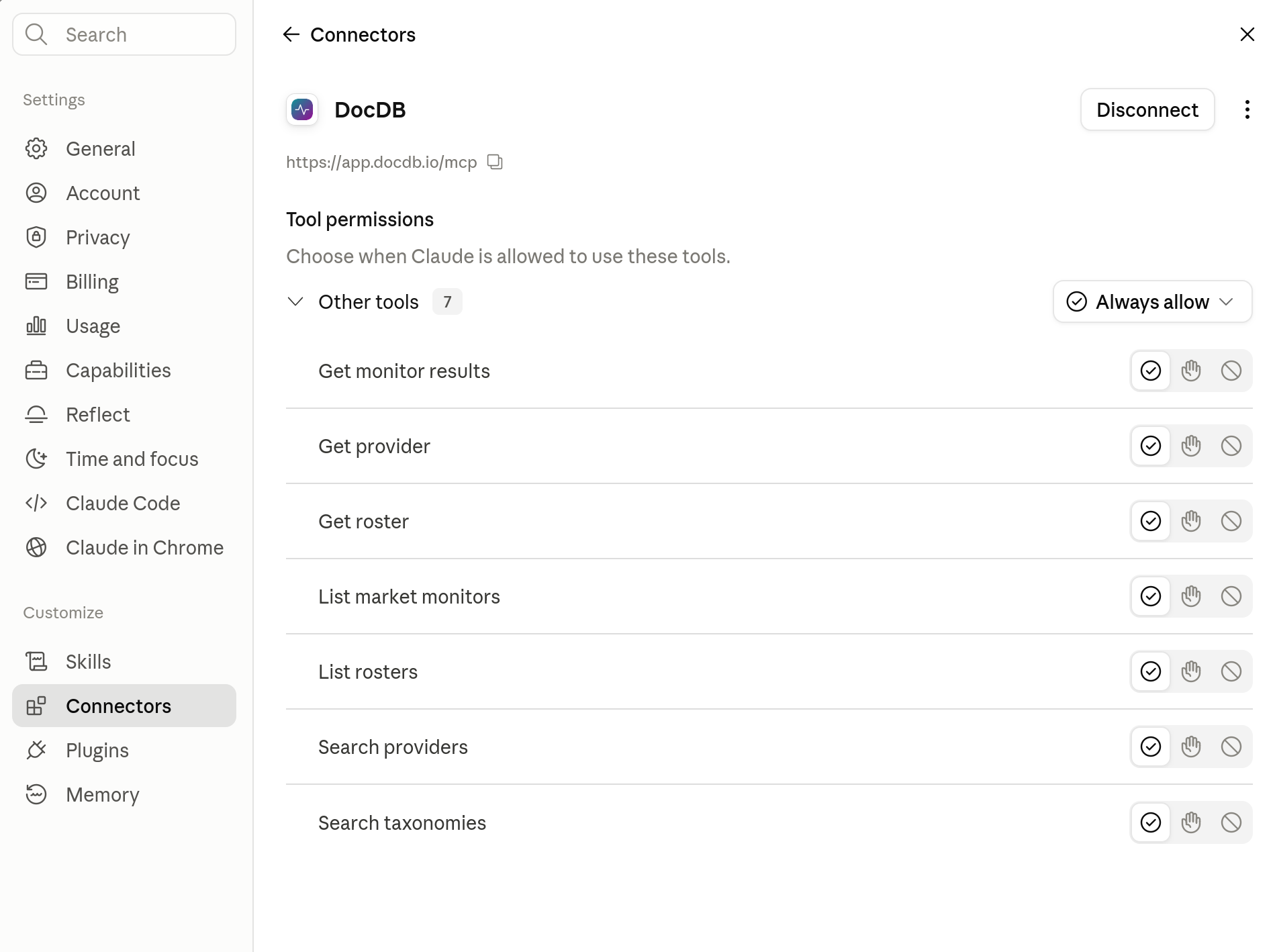The height and width of the screenshot is (952, 1273).
Task: Open Capabilities settings
Action: pyautogui.click(x=124, y=370)
